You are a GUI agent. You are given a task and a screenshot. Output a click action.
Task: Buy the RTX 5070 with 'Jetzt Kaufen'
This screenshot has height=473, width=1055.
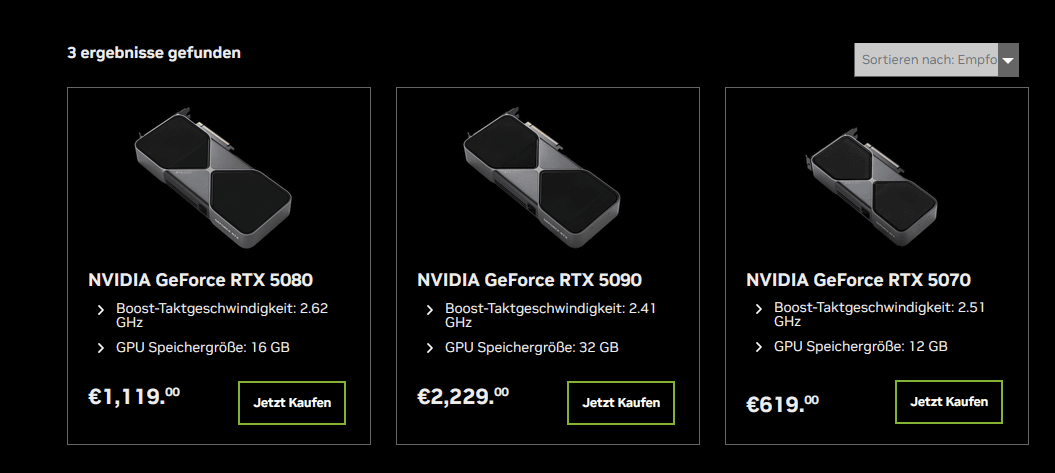click(x=949, y=402)
